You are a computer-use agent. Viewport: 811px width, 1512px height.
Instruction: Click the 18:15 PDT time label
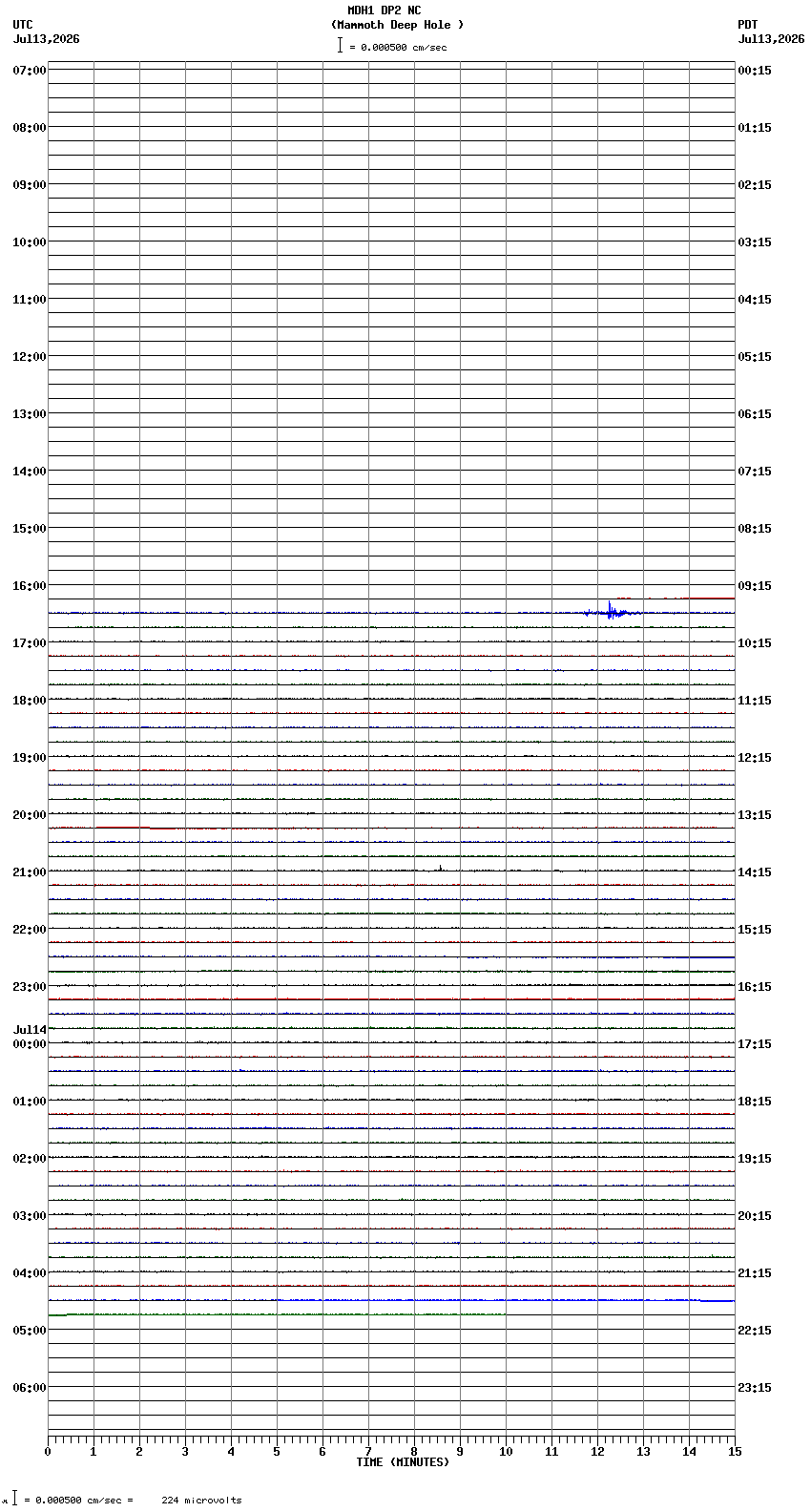click(x=755, y=1102)
